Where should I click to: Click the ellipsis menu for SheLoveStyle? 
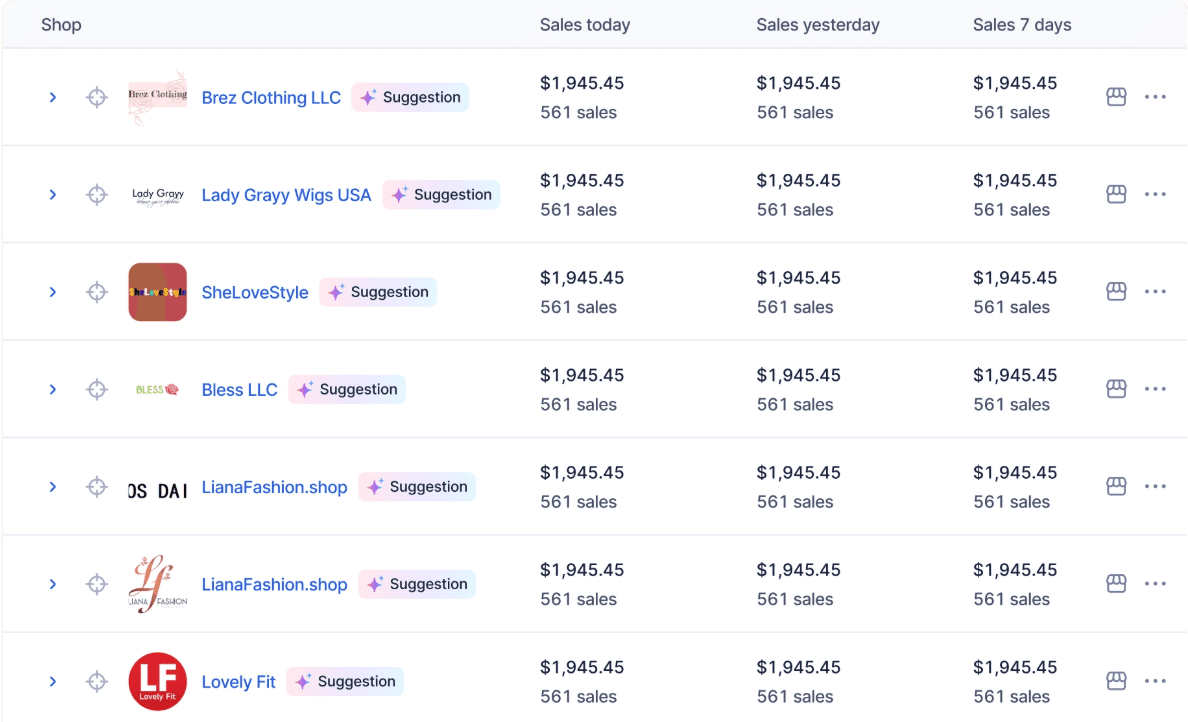click(x=1155, y=291)
